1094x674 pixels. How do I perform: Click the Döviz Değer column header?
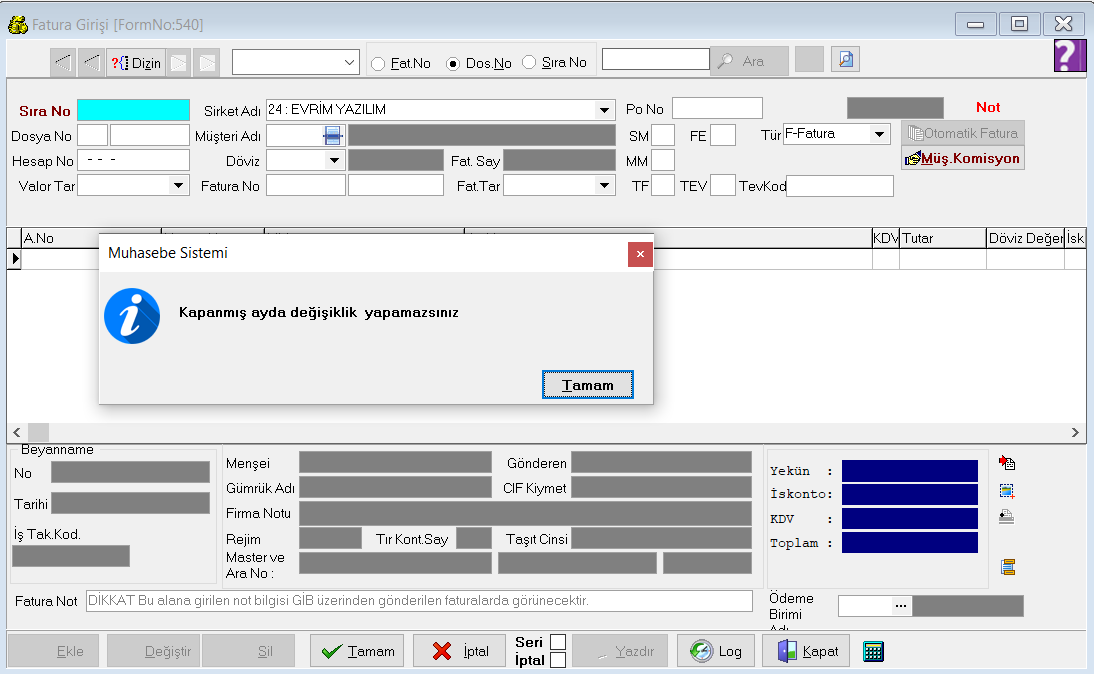1026,239
